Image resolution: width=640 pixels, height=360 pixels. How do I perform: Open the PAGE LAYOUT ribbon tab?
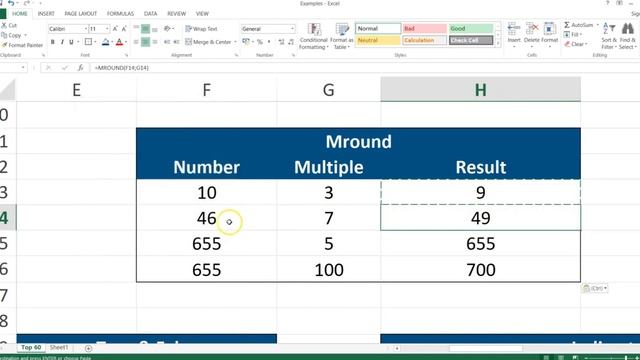coord(81,14)
